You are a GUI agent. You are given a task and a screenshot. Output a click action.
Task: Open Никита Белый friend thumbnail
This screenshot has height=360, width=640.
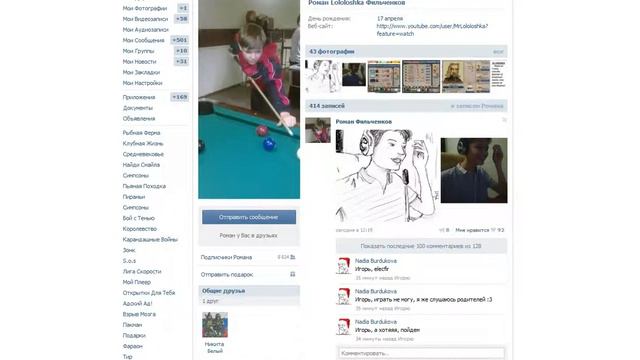coord(215,324)
